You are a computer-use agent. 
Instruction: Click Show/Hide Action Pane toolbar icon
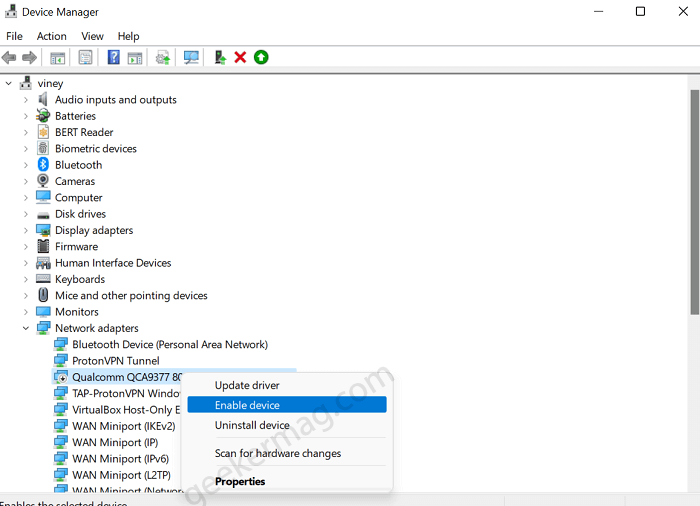135,58
